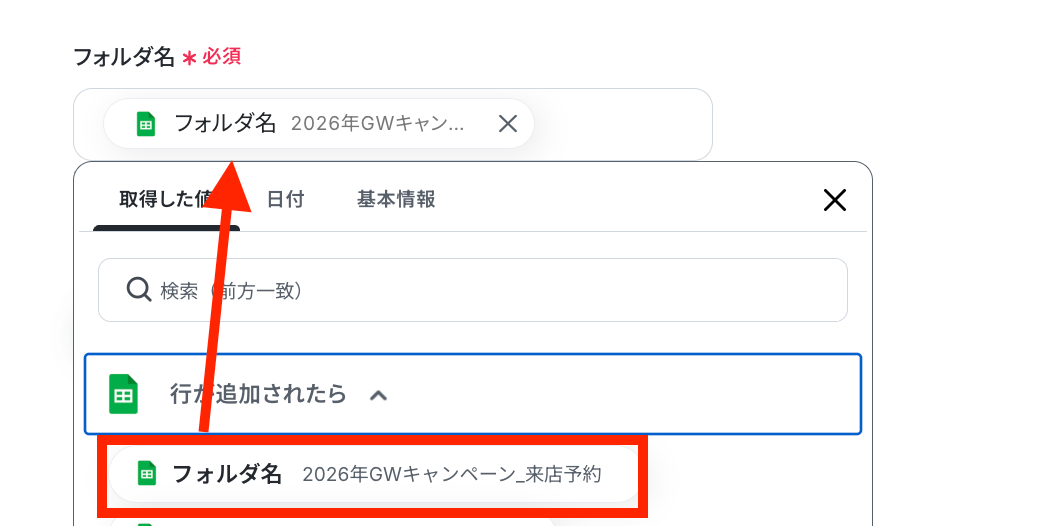The width and height of the screenshot is (1040, 526).
Task: Focus the 検索（前方一致）search field
Action: 473,290
